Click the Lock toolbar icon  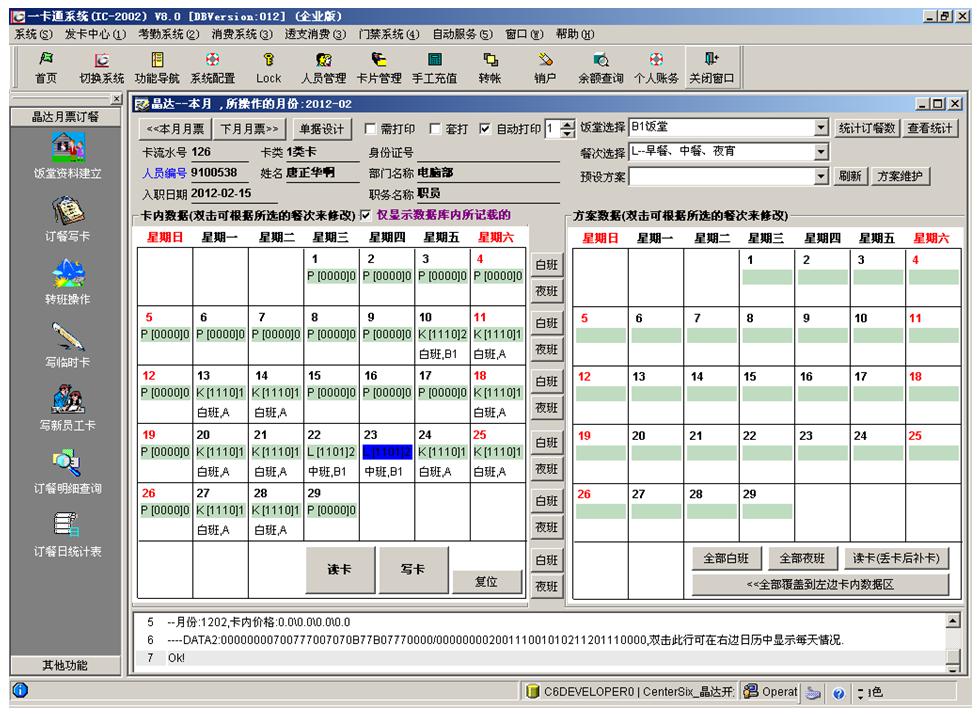point(268,66)
